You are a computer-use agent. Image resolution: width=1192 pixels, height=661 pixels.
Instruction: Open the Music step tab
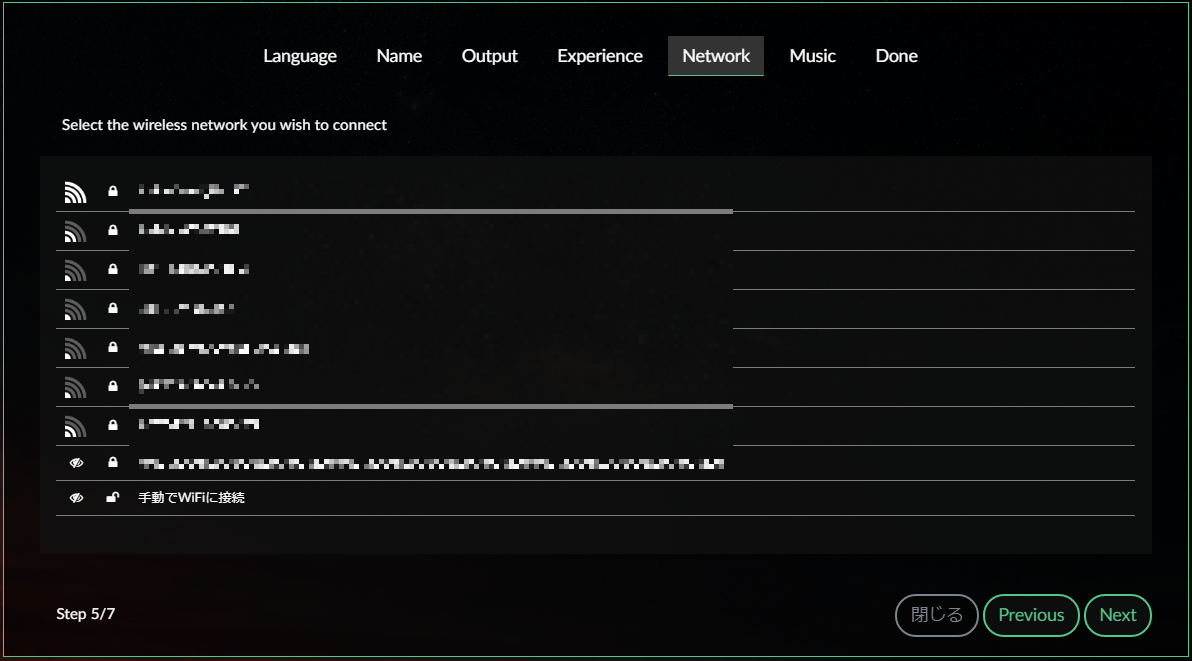pyautogui.click(x=813, y=56)
